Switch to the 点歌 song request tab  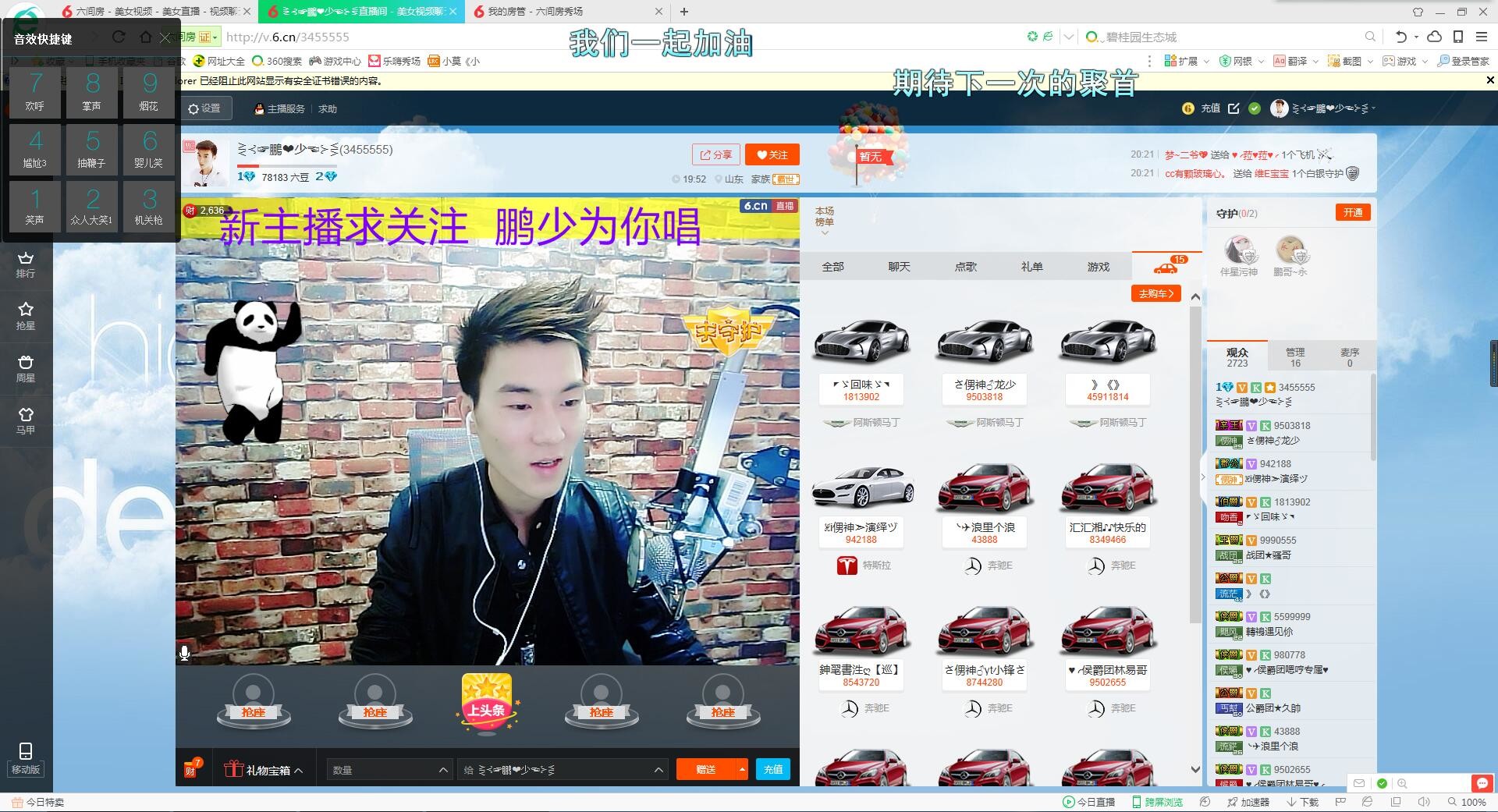965,267
